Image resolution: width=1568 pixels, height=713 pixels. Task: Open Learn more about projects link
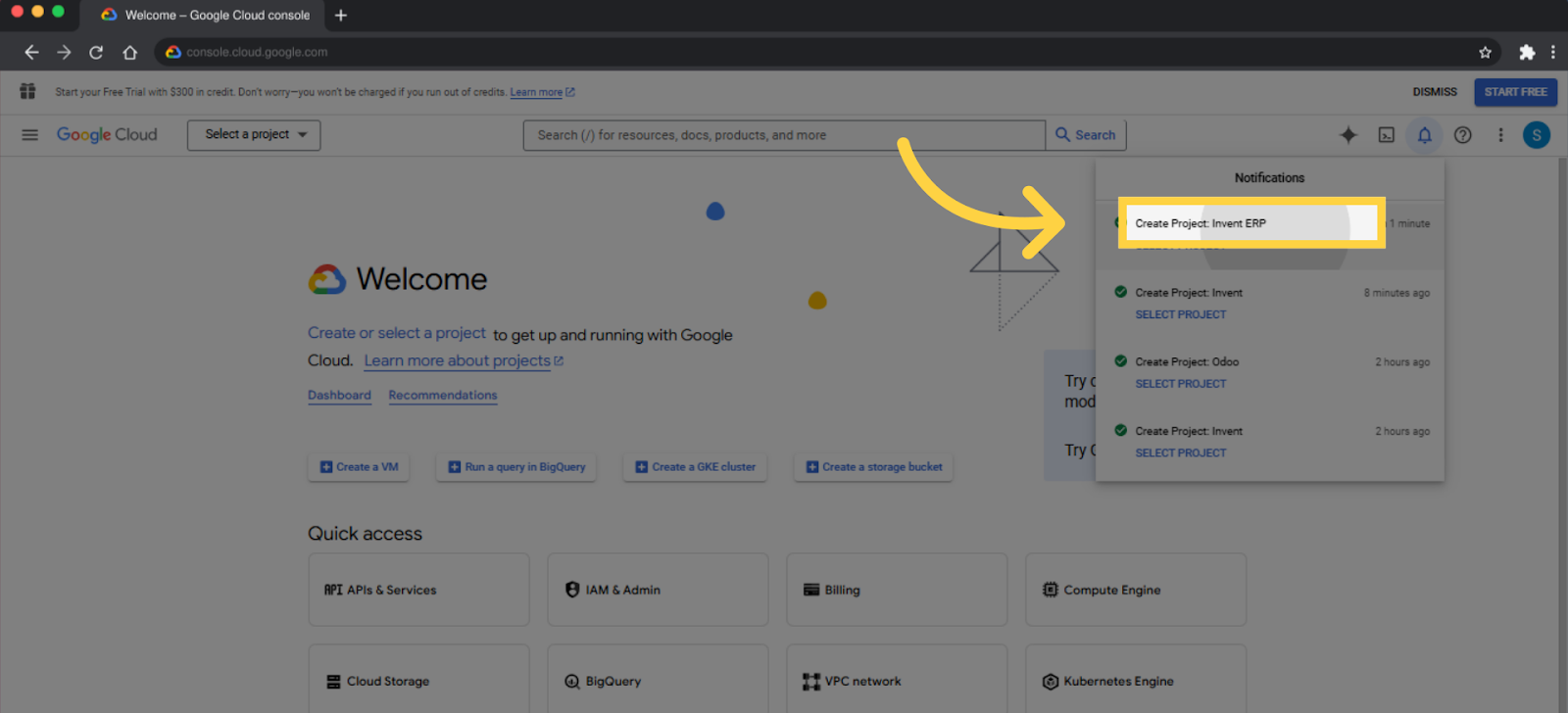(x=464, y=360)
